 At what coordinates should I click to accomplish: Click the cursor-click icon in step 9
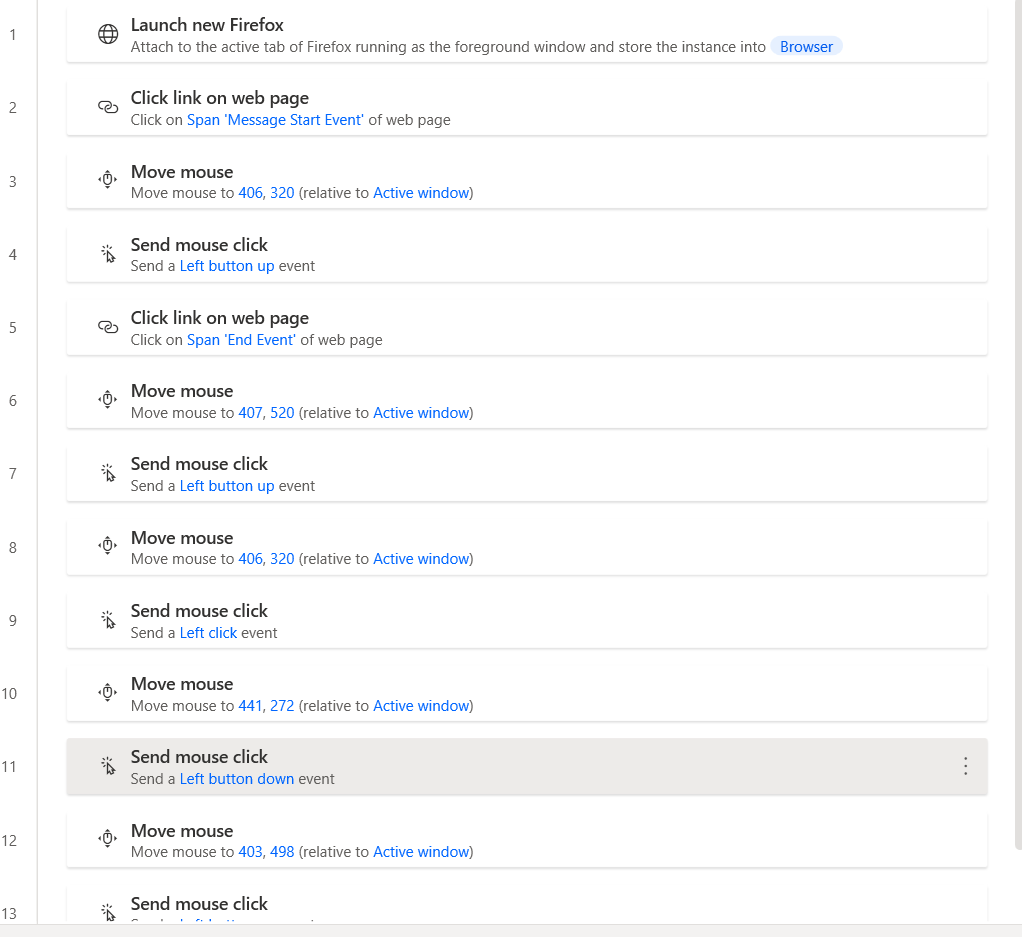108,620
